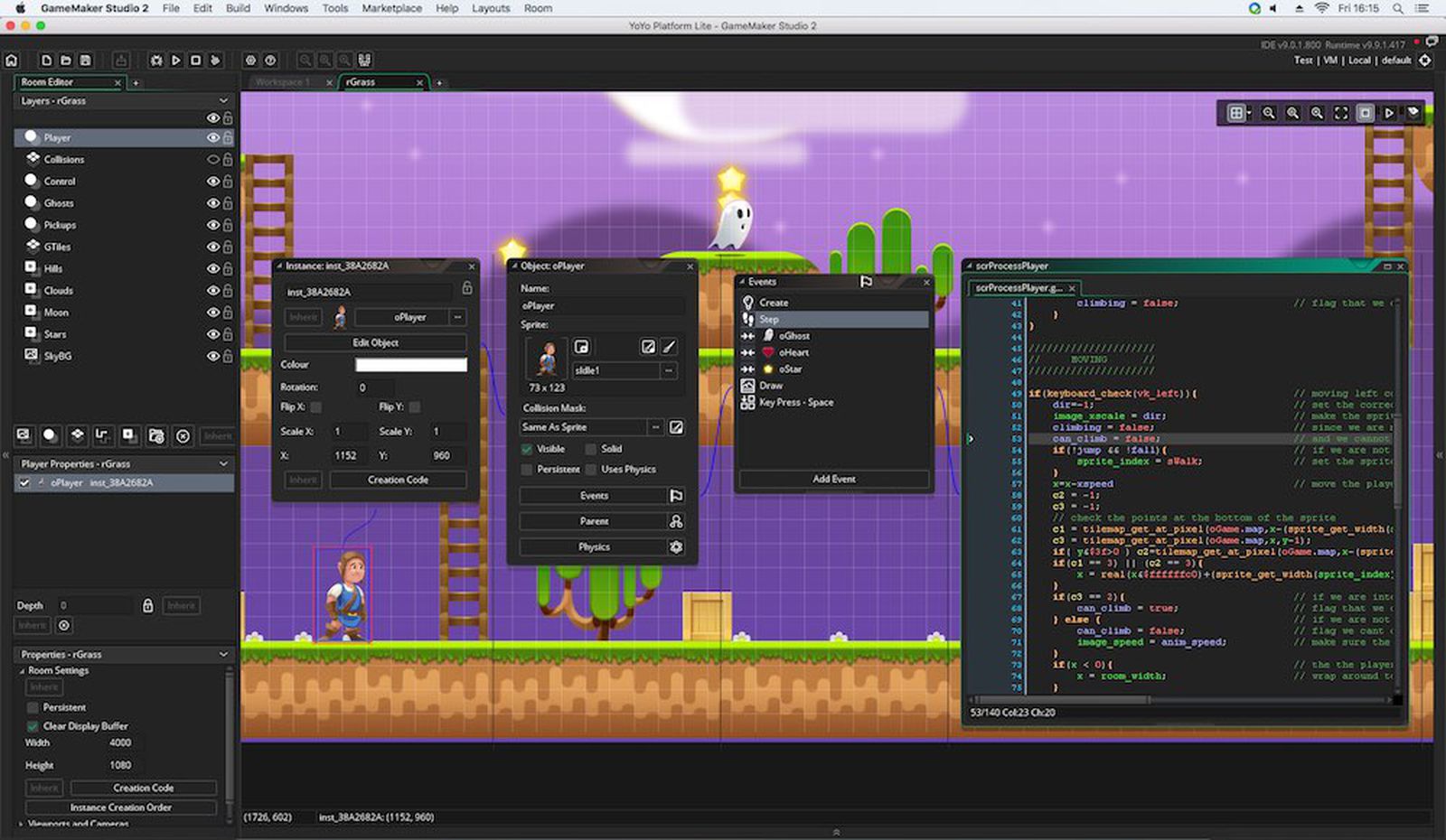Viewport: 1446px width, 840px height.
Task: Hide the Collisions layer
Action: (213, 159)
